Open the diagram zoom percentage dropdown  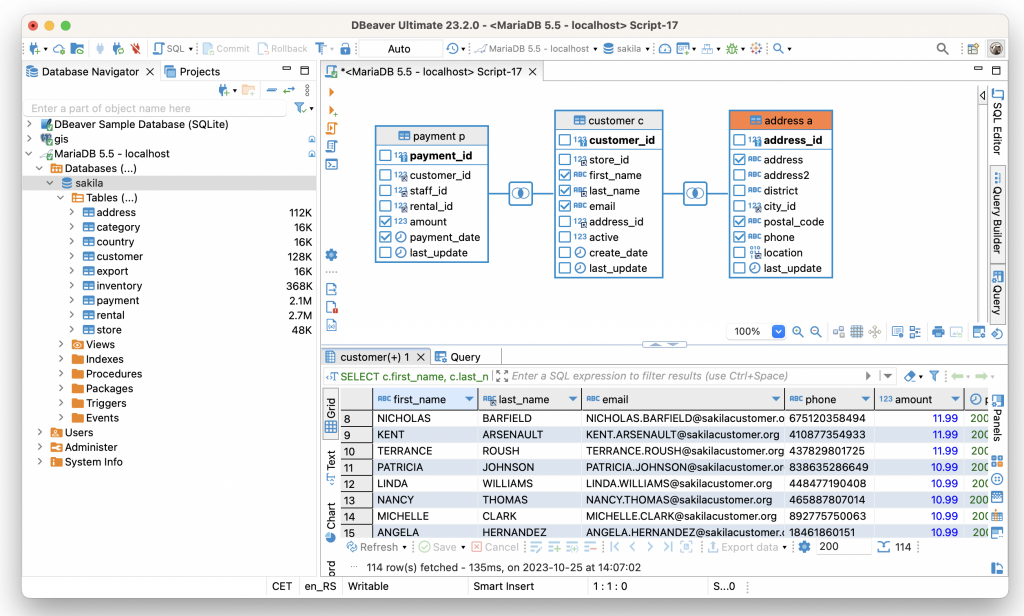pyautogui.click(x=778, y=332)
